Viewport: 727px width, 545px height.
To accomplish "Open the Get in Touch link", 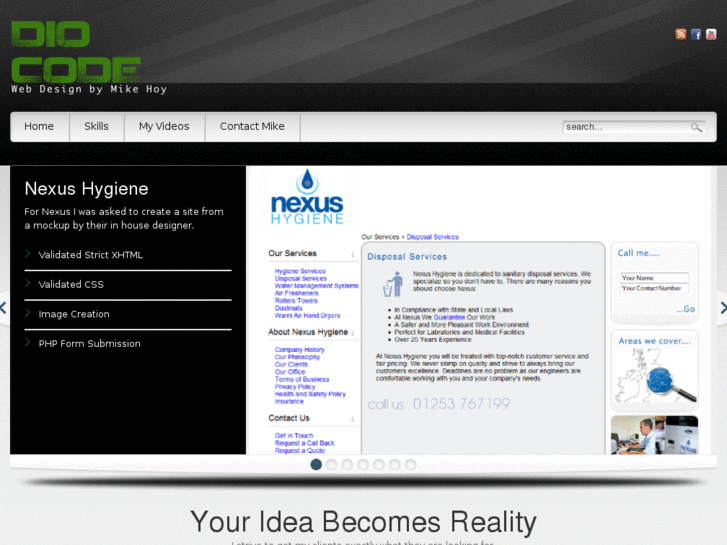I will [x=294, y=436].
